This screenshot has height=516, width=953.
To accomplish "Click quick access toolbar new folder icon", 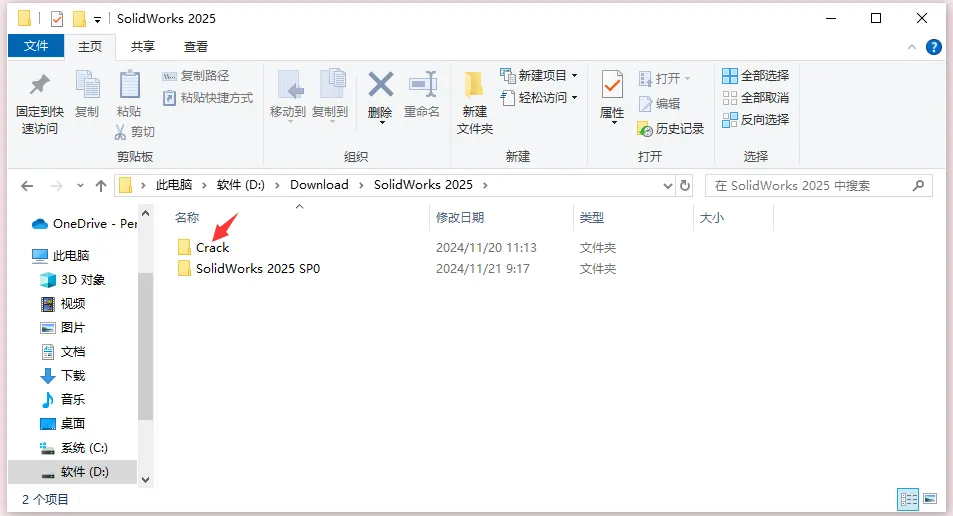I will click(79, 19).
